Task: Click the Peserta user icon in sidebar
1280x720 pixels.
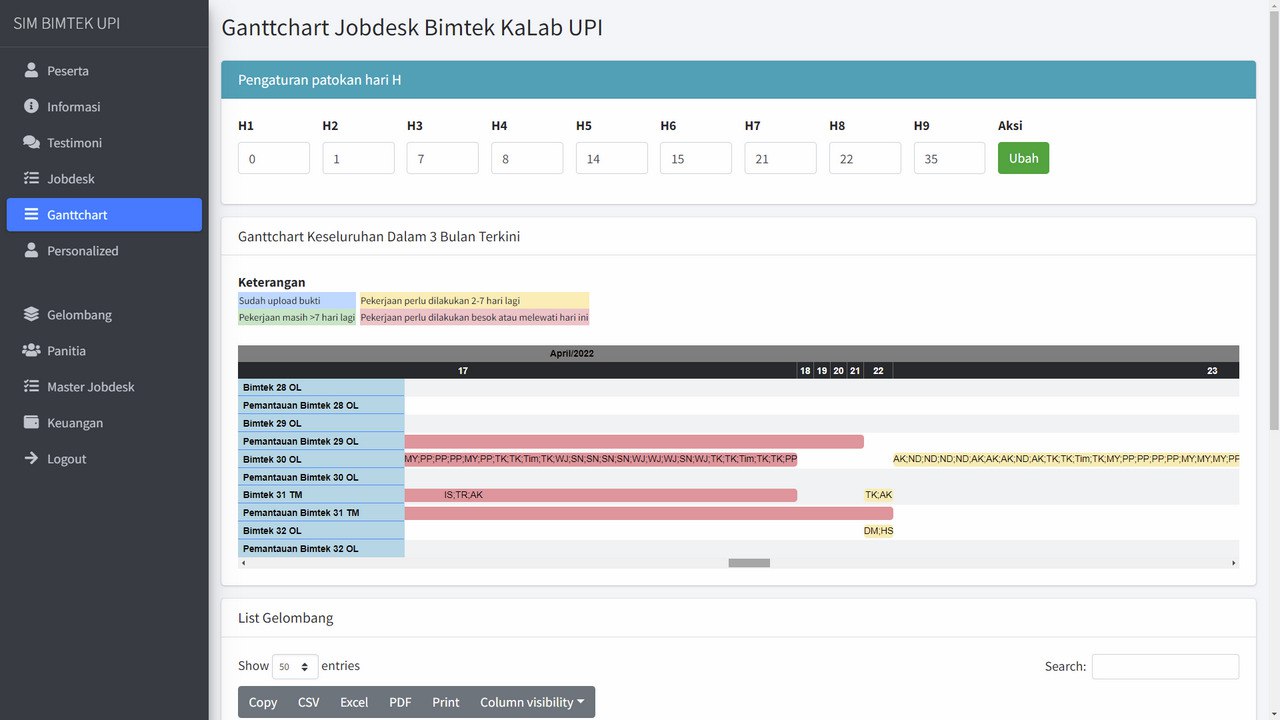Action: click(31, 71)
